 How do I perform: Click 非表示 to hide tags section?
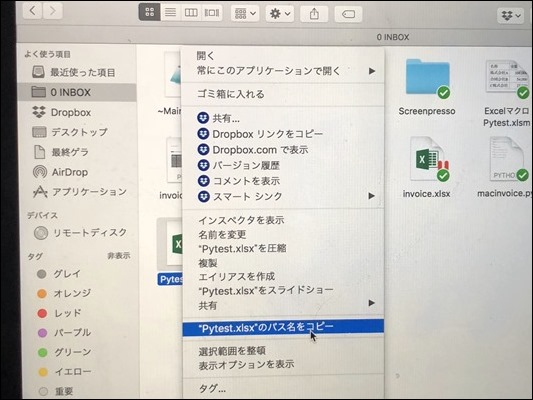(x=119, y=256)
